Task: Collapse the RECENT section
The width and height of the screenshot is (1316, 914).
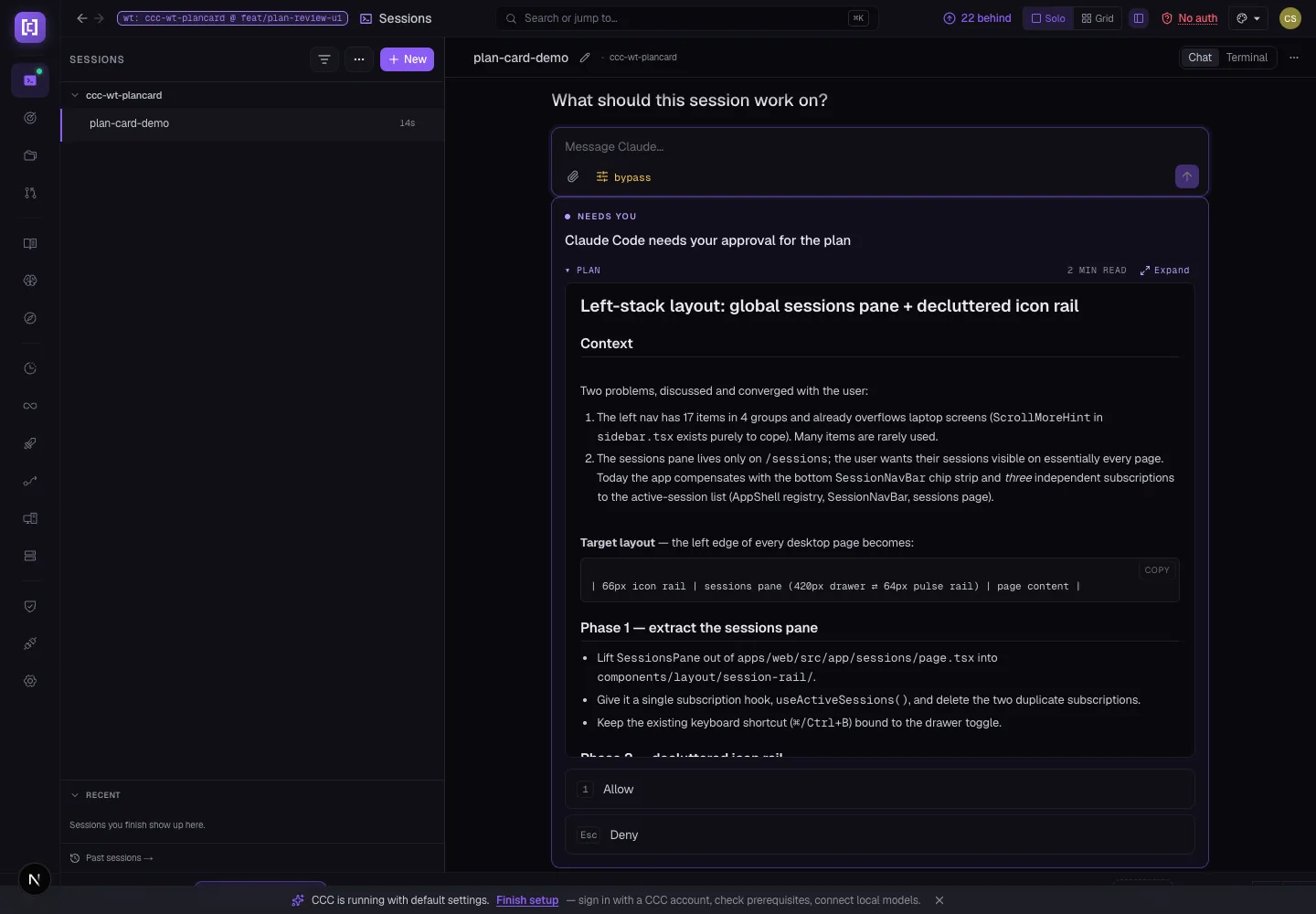Action: pos(75,795)
